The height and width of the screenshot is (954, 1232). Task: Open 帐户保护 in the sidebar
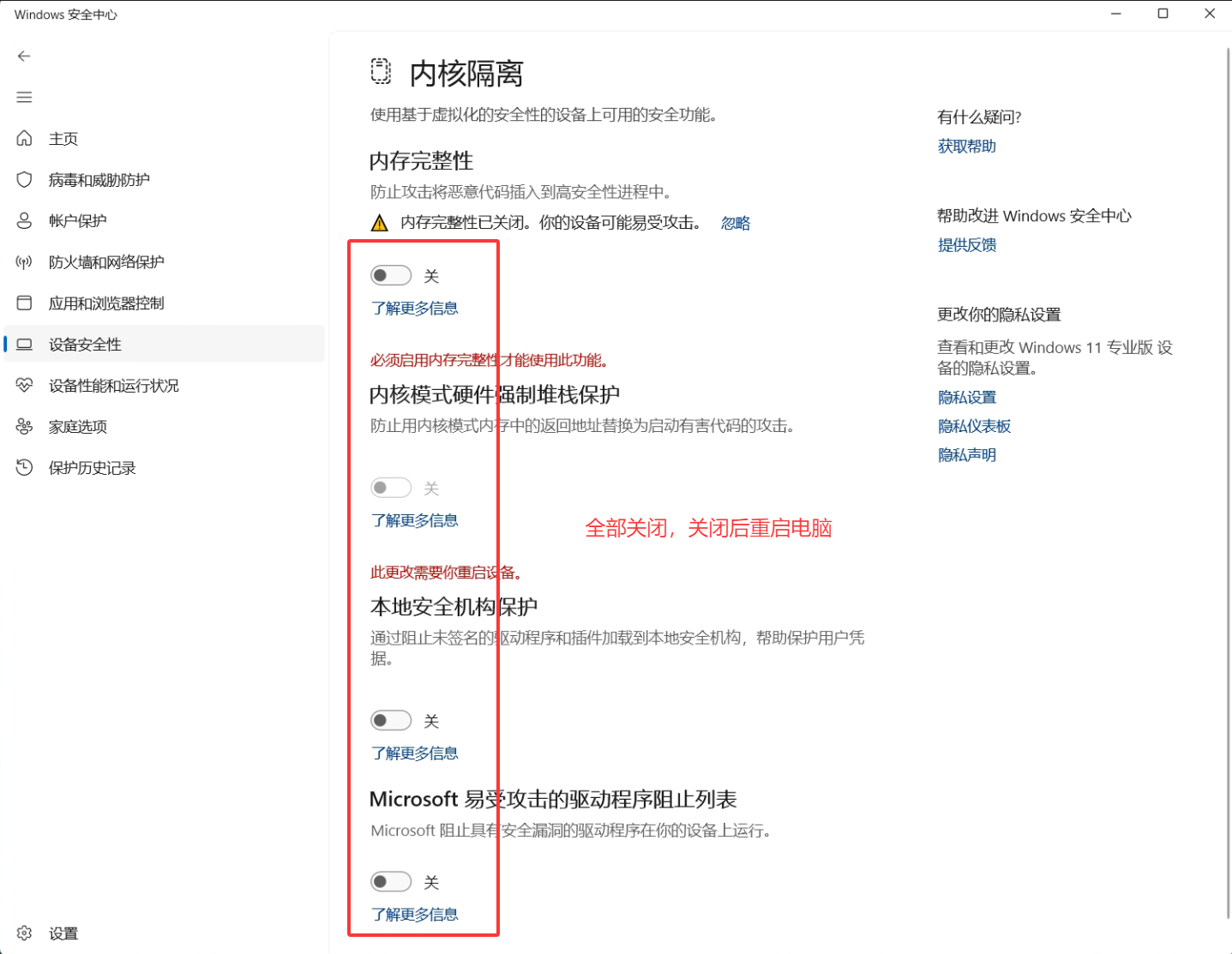coord(77,220)
